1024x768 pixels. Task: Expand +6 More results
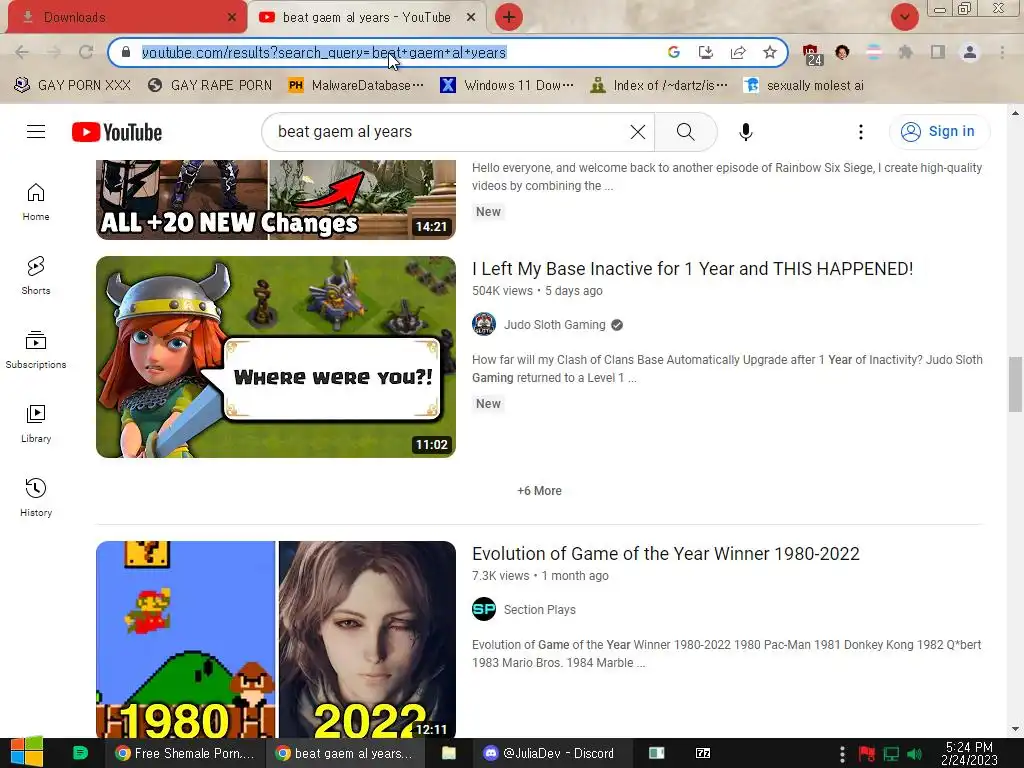(x=539, y=491)
